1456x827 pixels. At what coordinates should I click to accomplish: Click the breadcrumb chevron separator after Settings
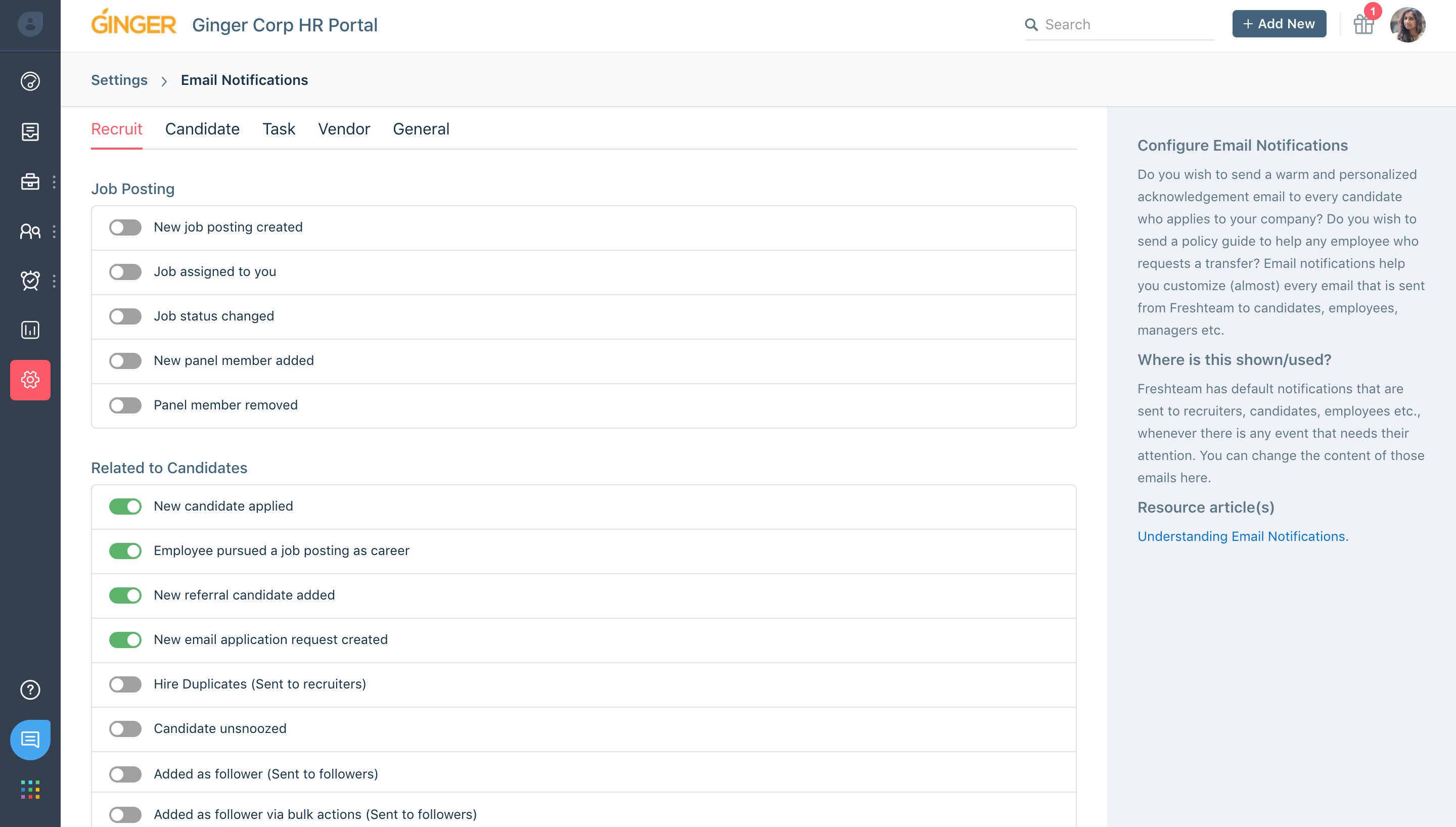[164, 81]
